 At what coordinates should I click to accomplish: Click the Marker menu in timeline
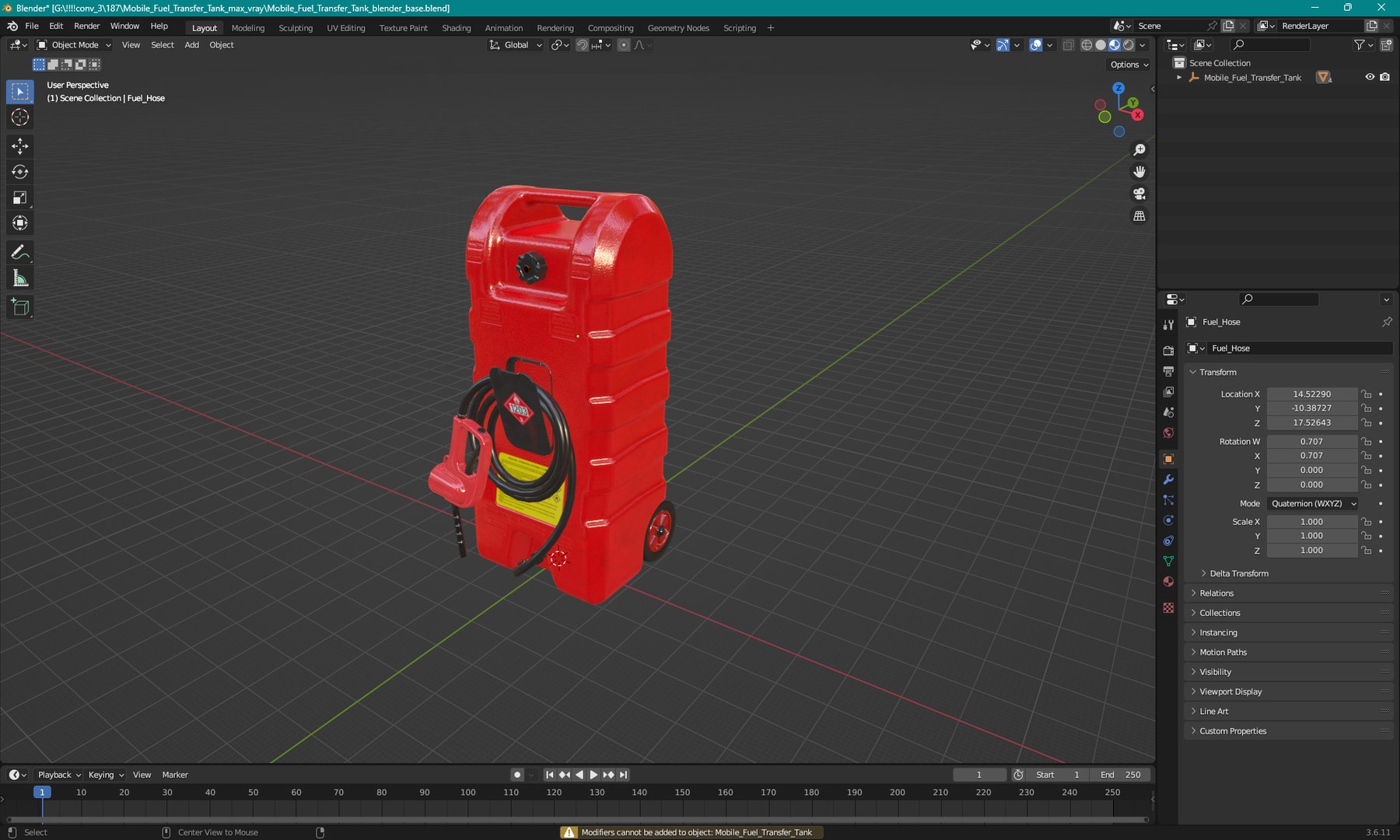click(175, 775)
